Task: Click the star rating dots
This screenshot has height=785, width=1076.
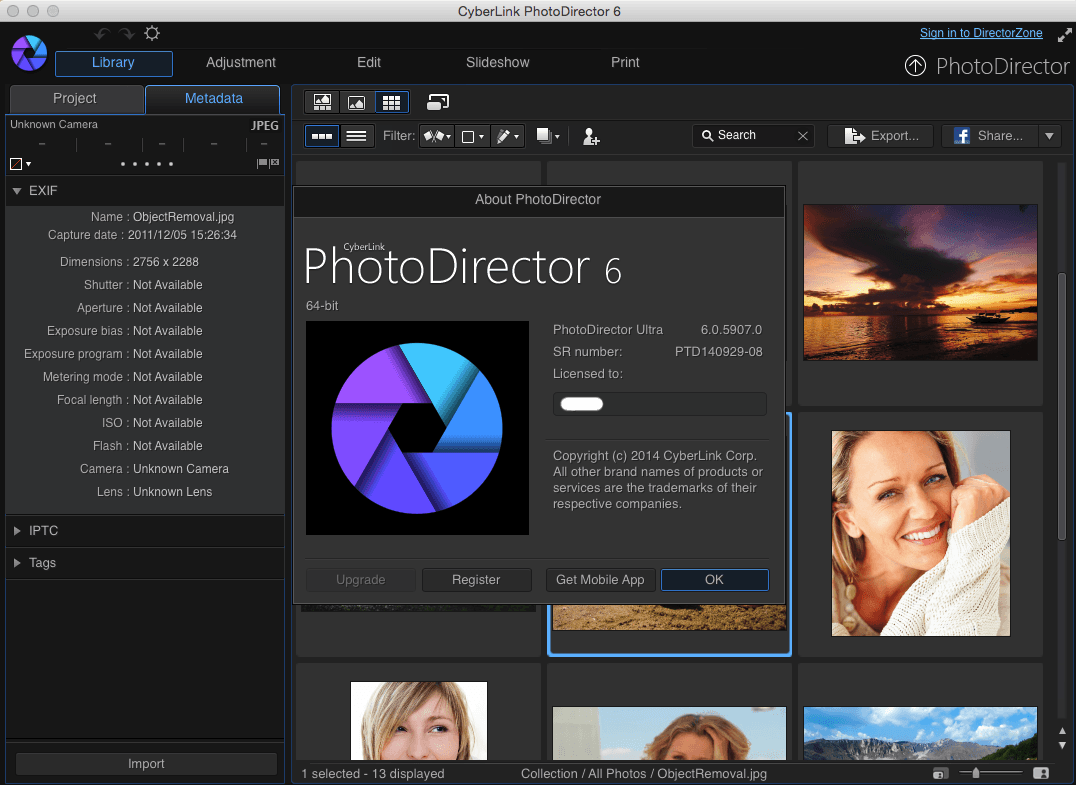Action: [x=146, y=164]
